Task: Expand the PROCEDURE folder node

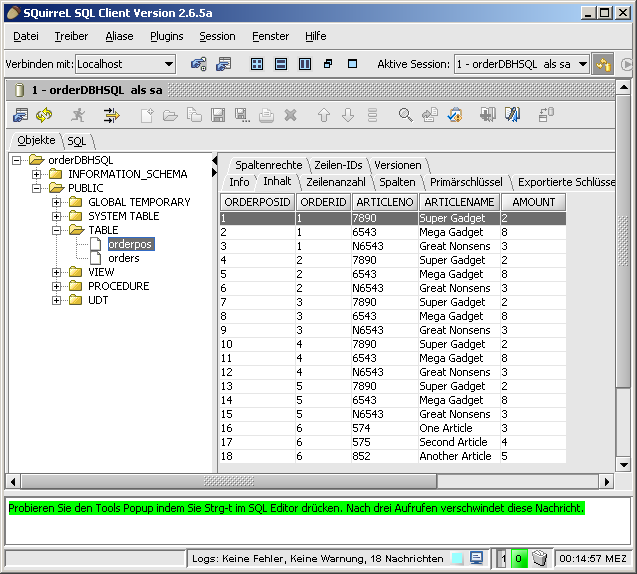Action: tap(57, 286)
